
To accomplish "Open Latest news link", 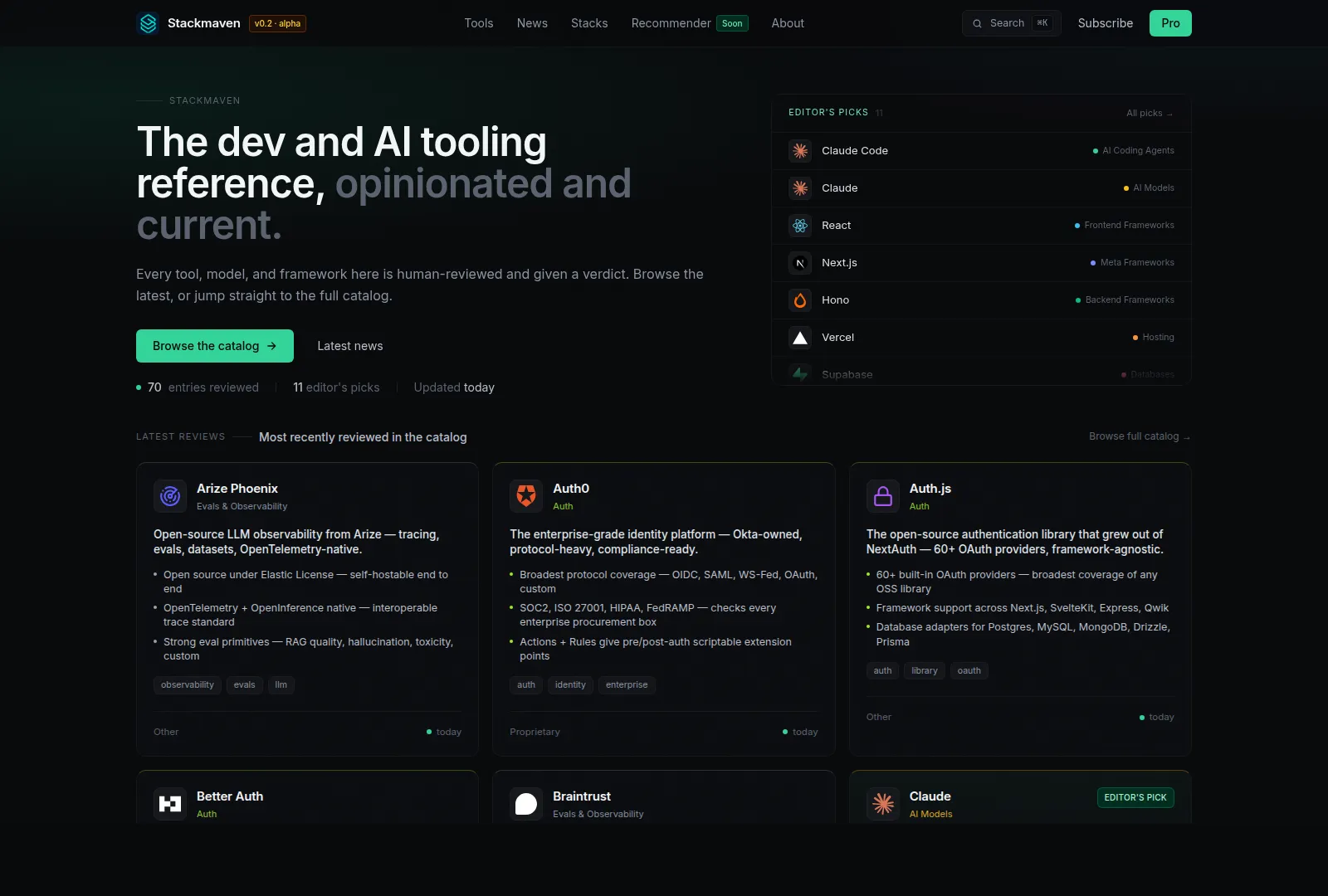I will click(x=350, y=346).
